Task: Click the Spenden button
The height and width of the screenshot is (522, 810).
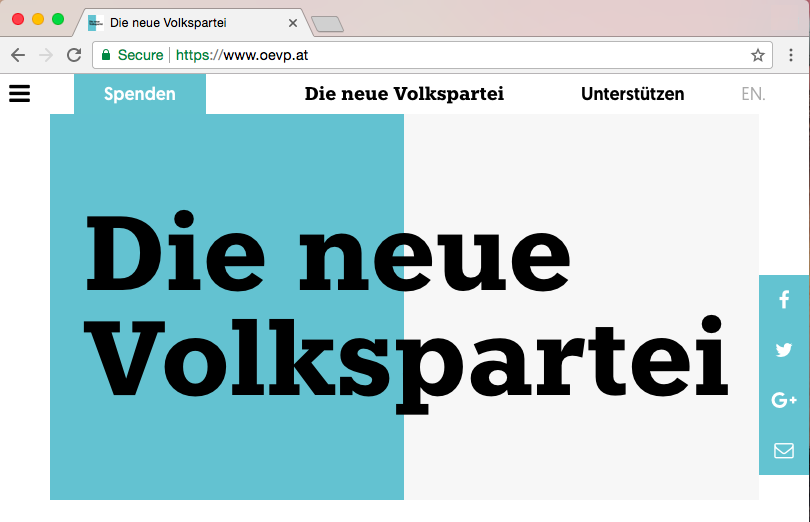Action: [x=140, y=94]
